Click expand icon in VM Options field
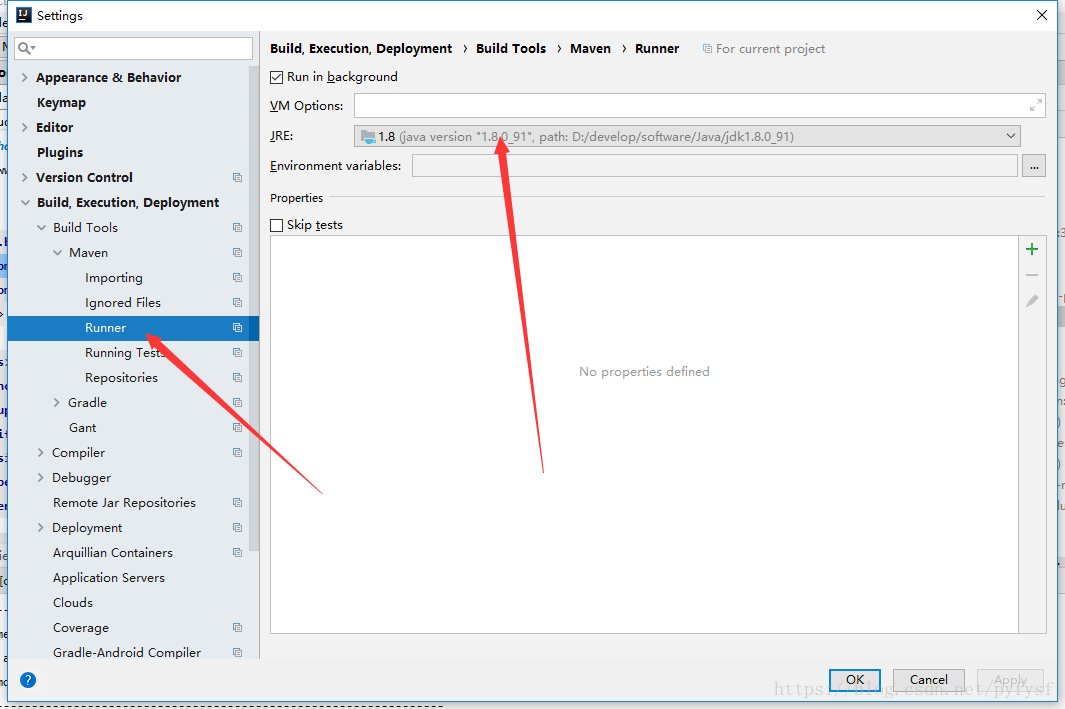Image resolution: width=1065 pixels, height=709 pixels. [x=1035, y=105]
